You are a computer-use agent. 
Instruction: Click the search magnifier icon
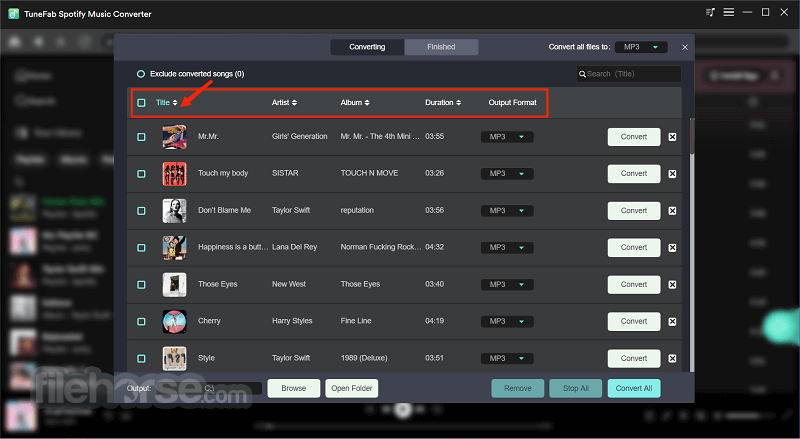[x=582, y=74]
